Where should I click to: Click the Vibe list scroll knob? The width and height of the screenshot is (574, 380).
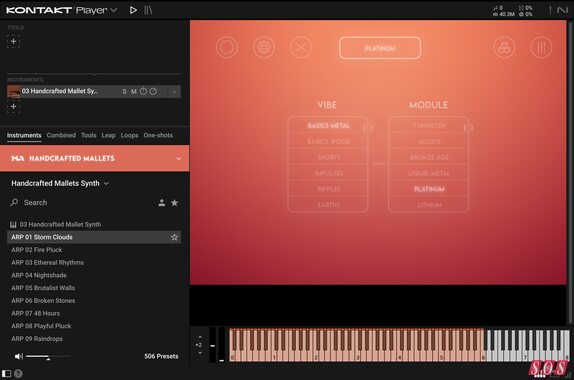(368, 128)
